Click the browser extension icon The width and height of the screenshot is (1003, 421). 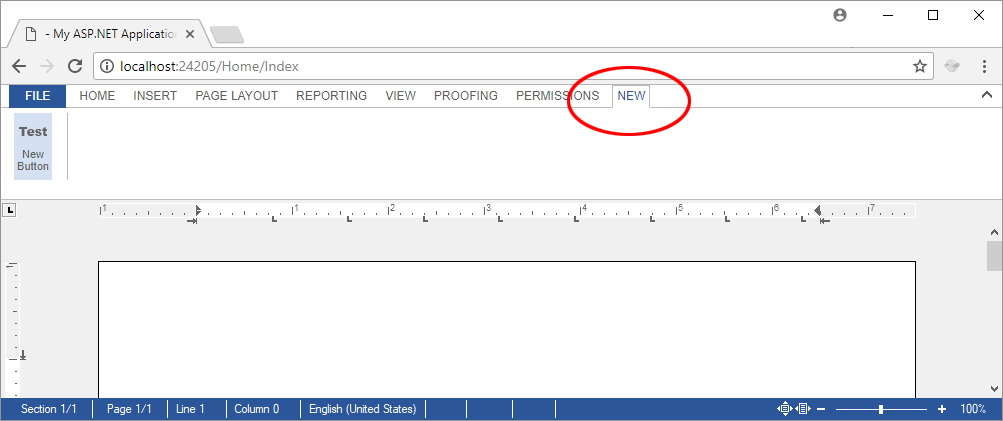952,66
